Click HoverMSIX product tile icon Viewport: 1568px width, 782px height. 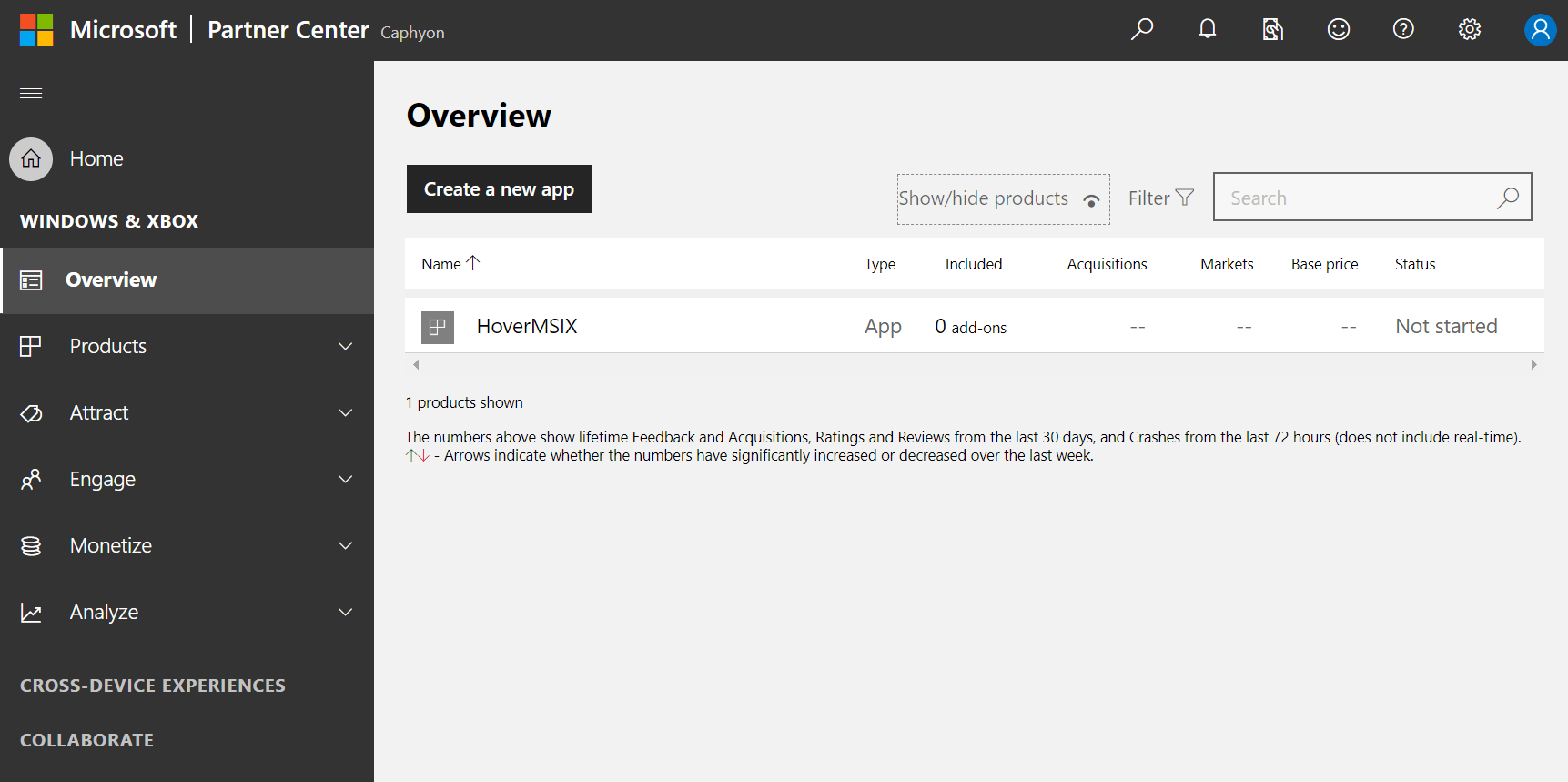coord(438,327)
